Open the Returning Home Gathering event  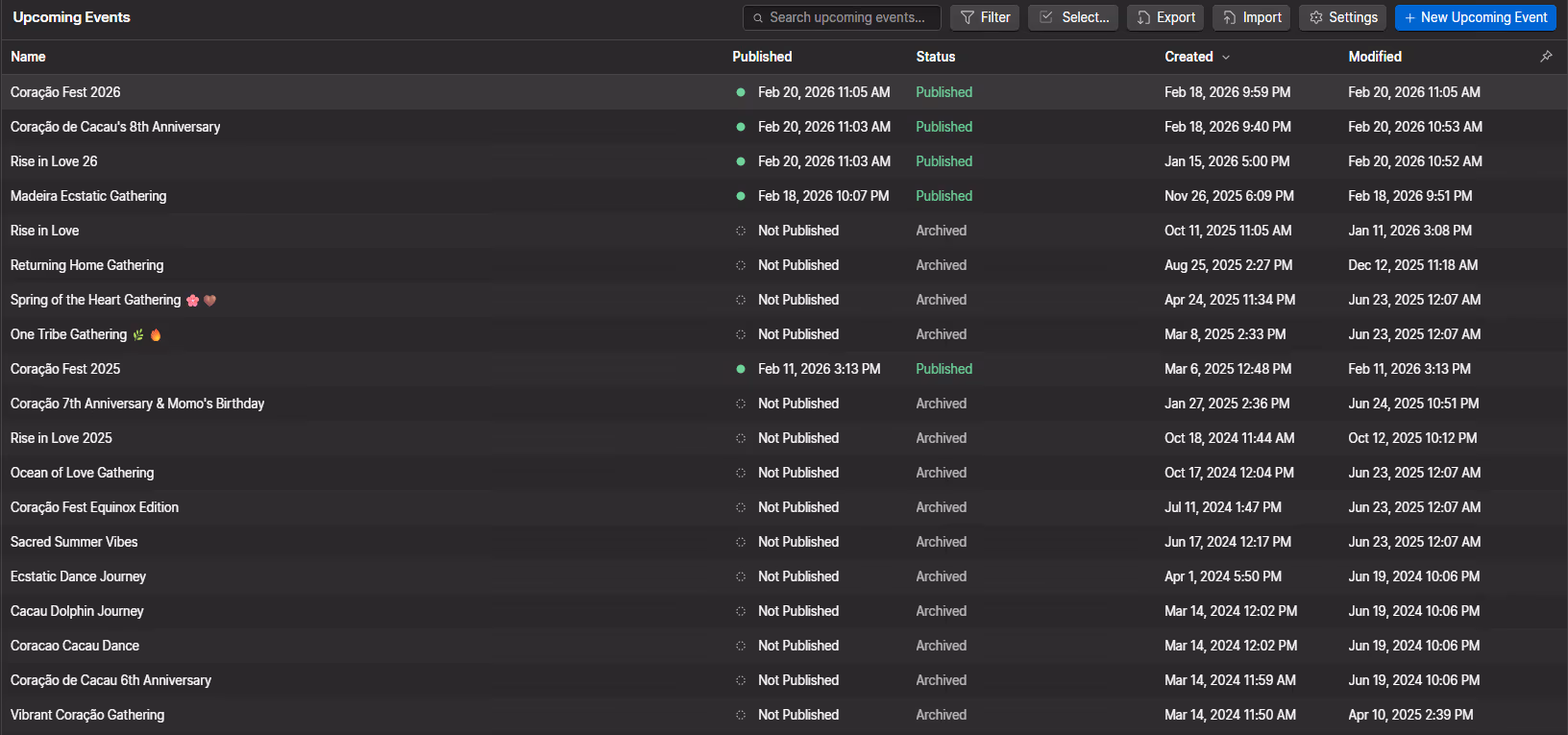tap(86, 265)
